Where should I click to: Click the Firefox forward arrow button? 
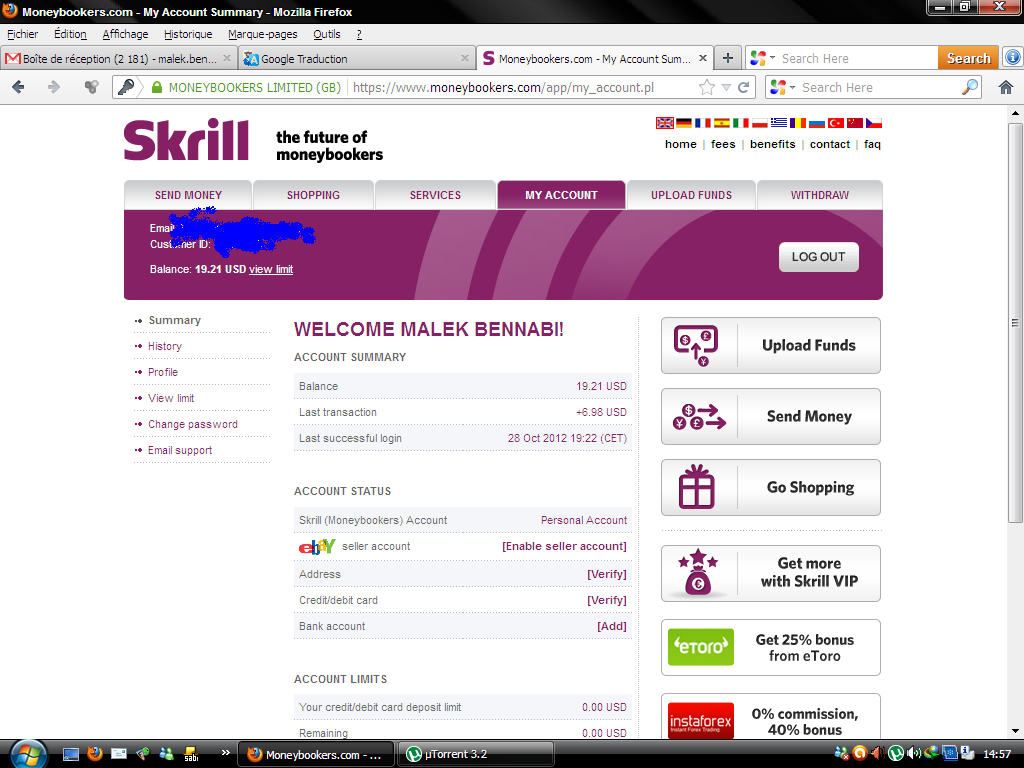[x=54, y=87]
